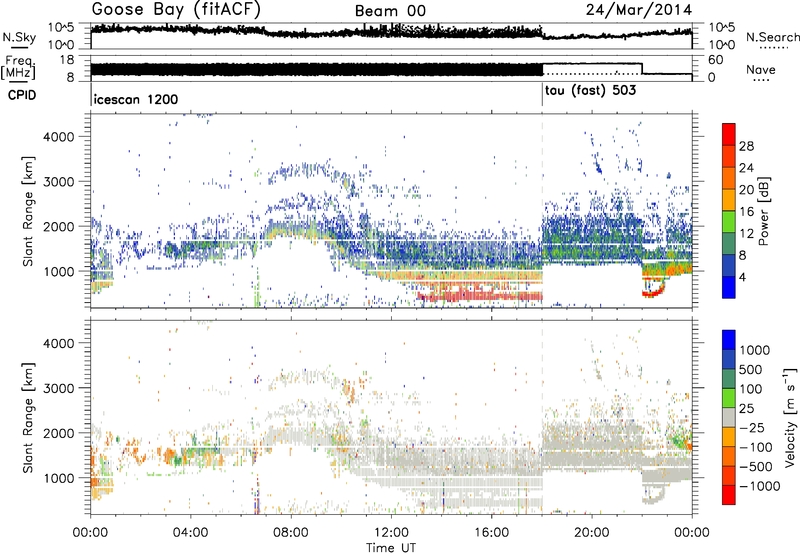Click 'Slant Range [km]' label of velocity panel
This screenshot has height=554, width=800.
(28, 418)
